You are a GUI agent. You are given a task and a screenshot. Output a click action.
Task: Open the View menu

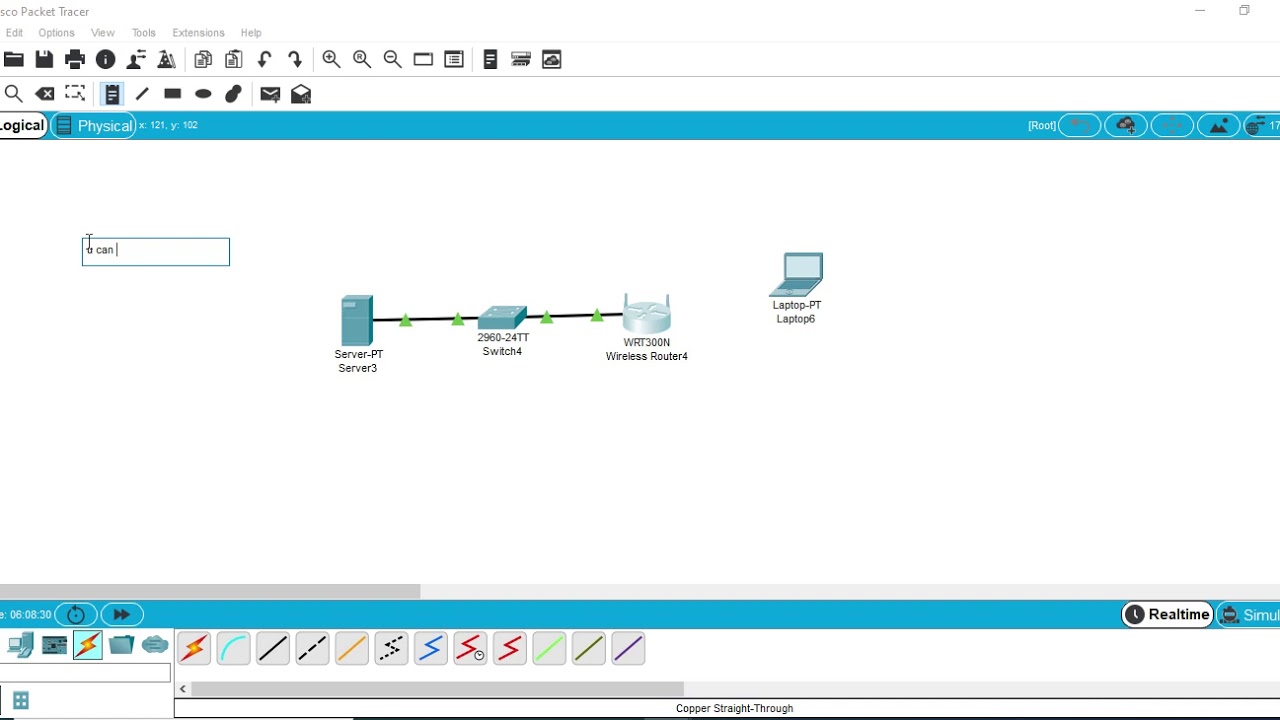click(x=103, y=33)
